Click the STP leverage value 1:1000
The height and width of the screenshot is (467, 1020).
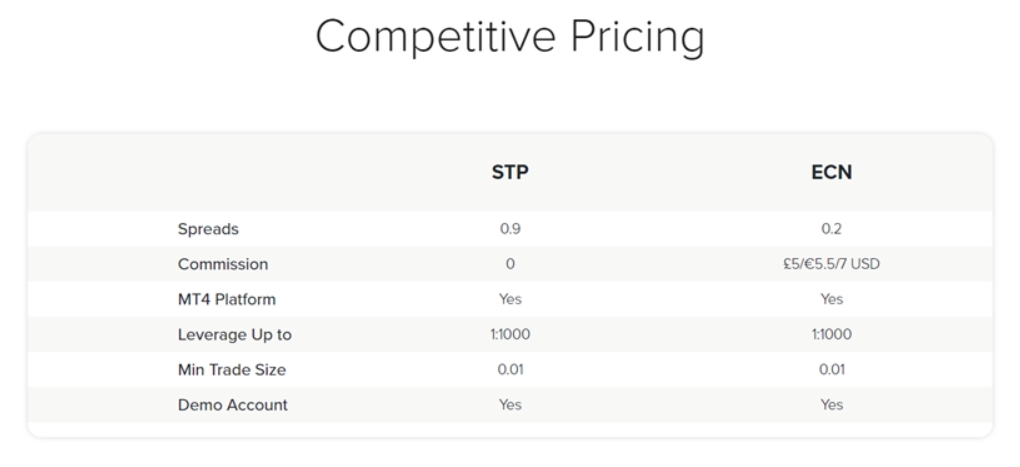pos(510,335)
